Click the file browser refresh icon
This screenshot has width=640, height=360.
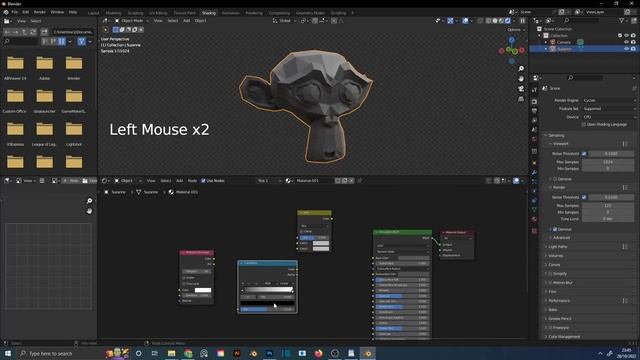coord(33,31)
